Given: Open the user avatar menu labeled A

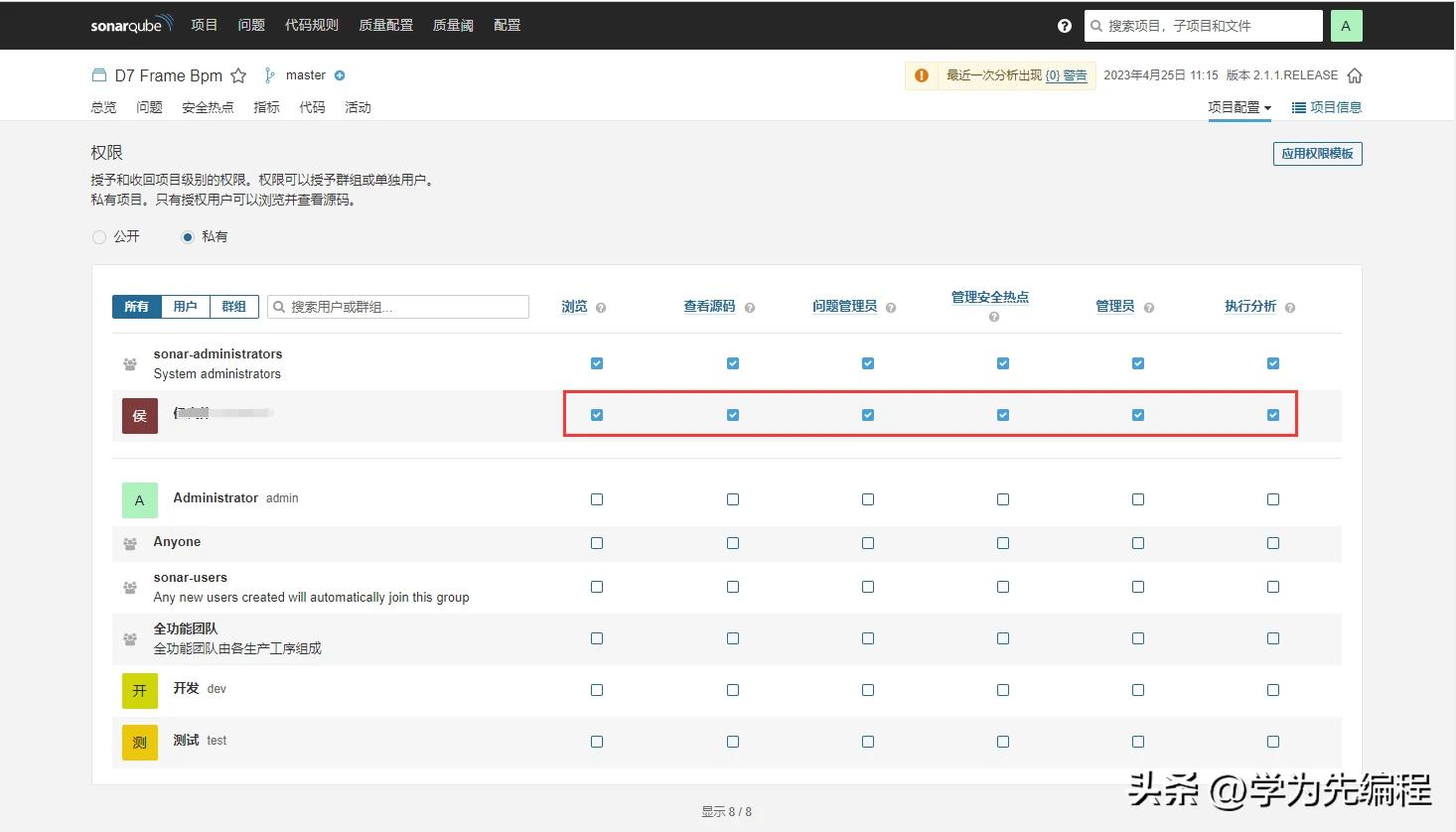Looking at the screenshot, I should point(1346,25).
